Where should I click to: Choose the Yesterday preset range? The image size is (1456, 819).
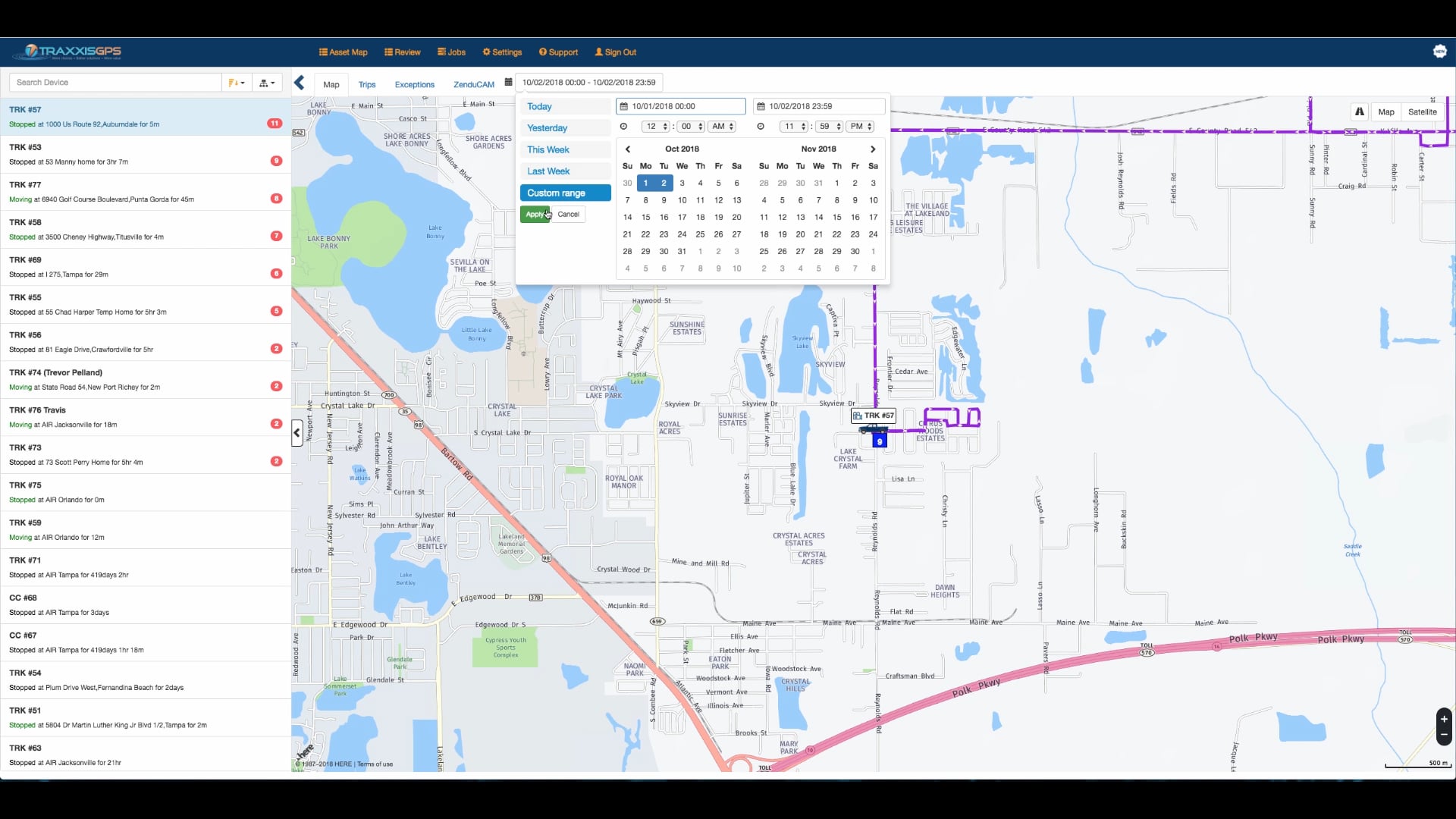566,128
